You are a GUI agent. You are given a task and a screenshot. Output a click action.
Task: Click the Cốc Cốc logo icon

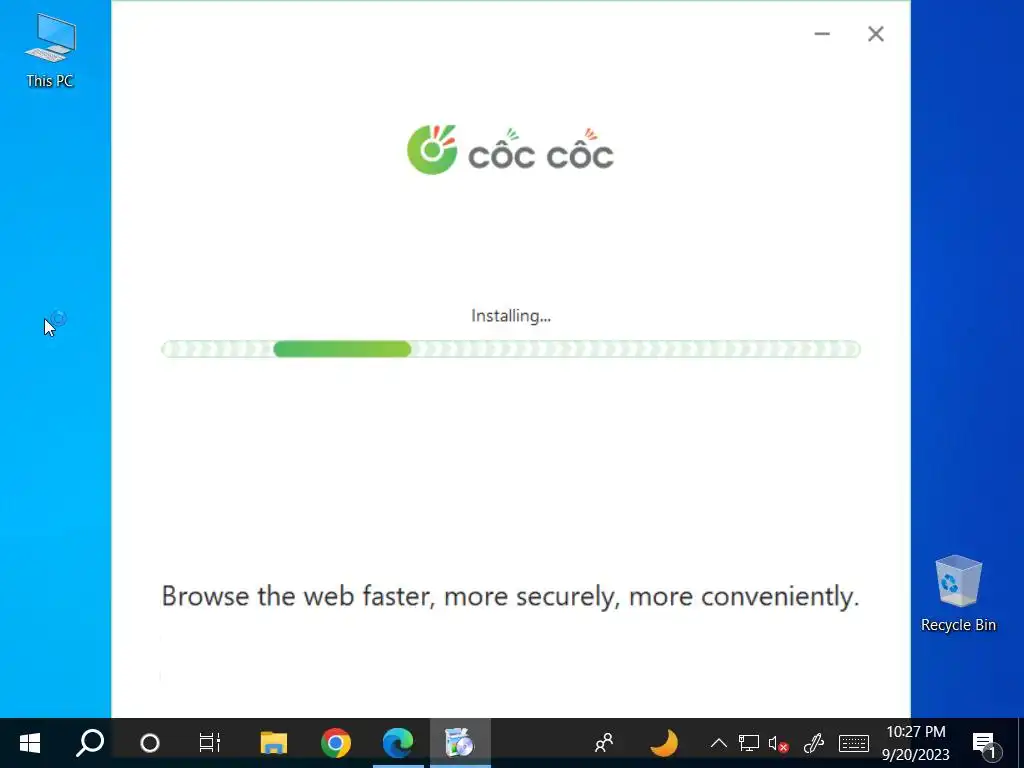click(x=432, y=150)
